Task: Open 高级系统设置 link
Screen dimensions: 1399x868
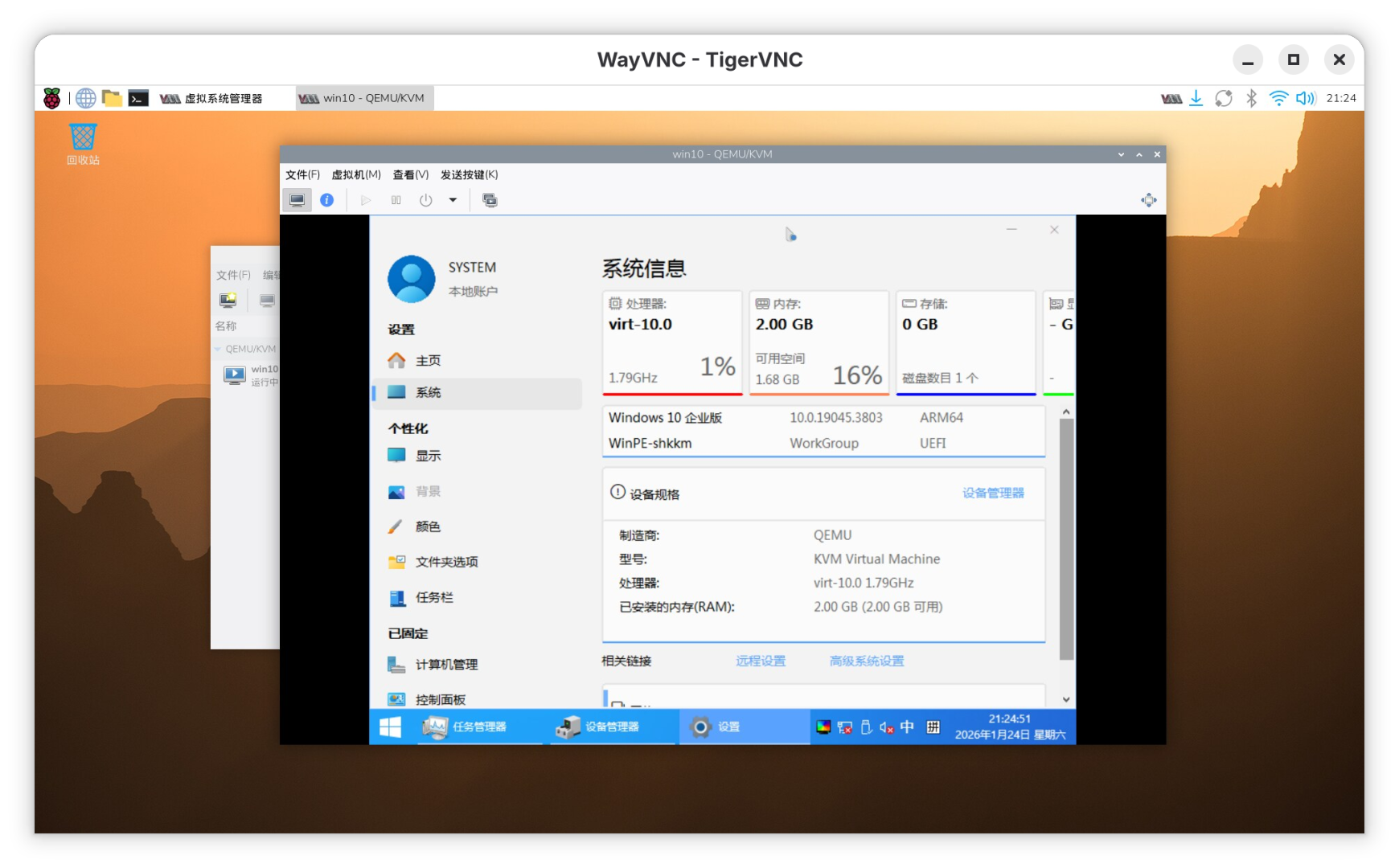Action: [866, 661]
